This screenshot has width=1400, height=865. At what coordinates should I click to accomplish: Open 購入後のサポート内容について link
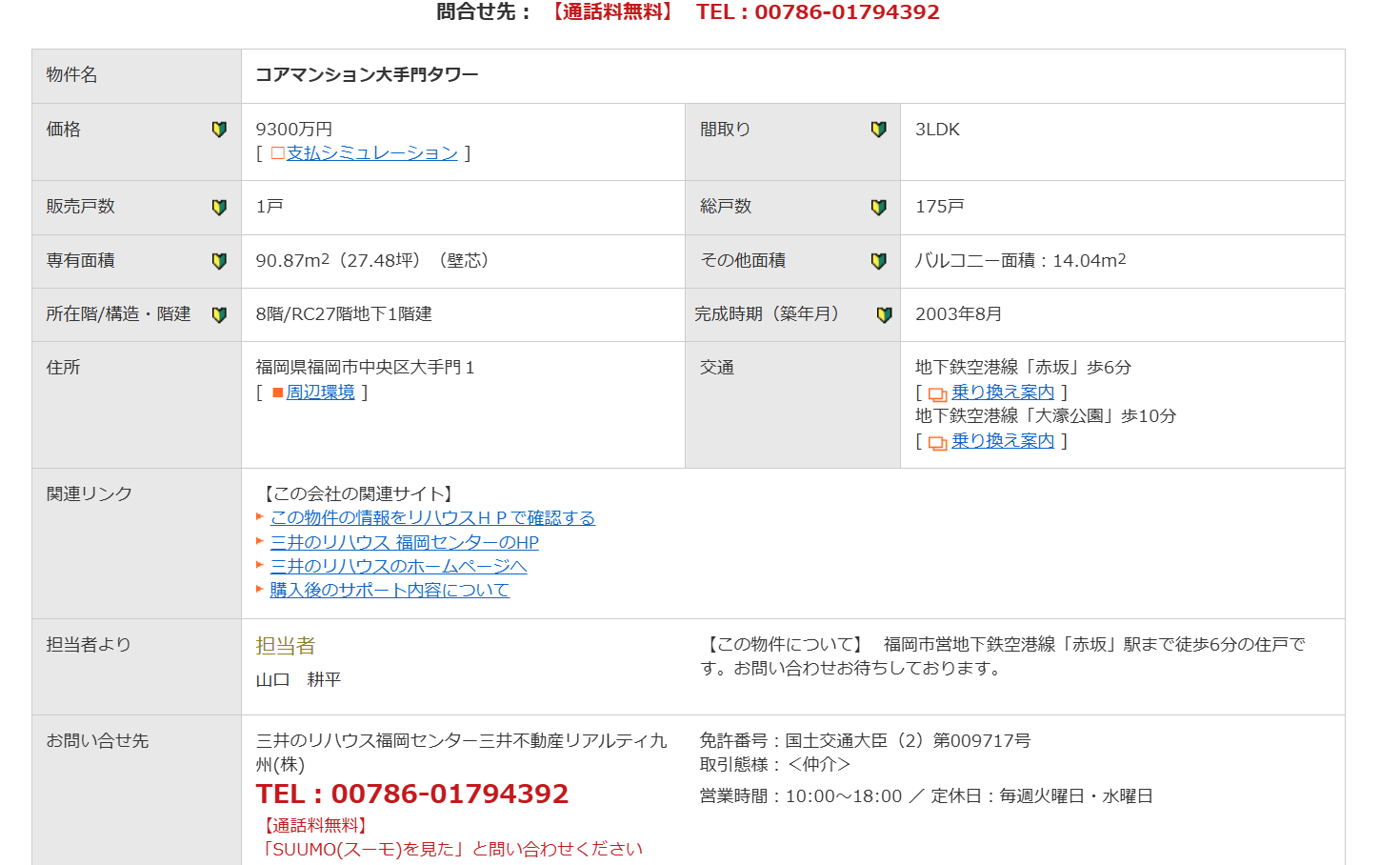pyautogui.click(x=390, y=591)
